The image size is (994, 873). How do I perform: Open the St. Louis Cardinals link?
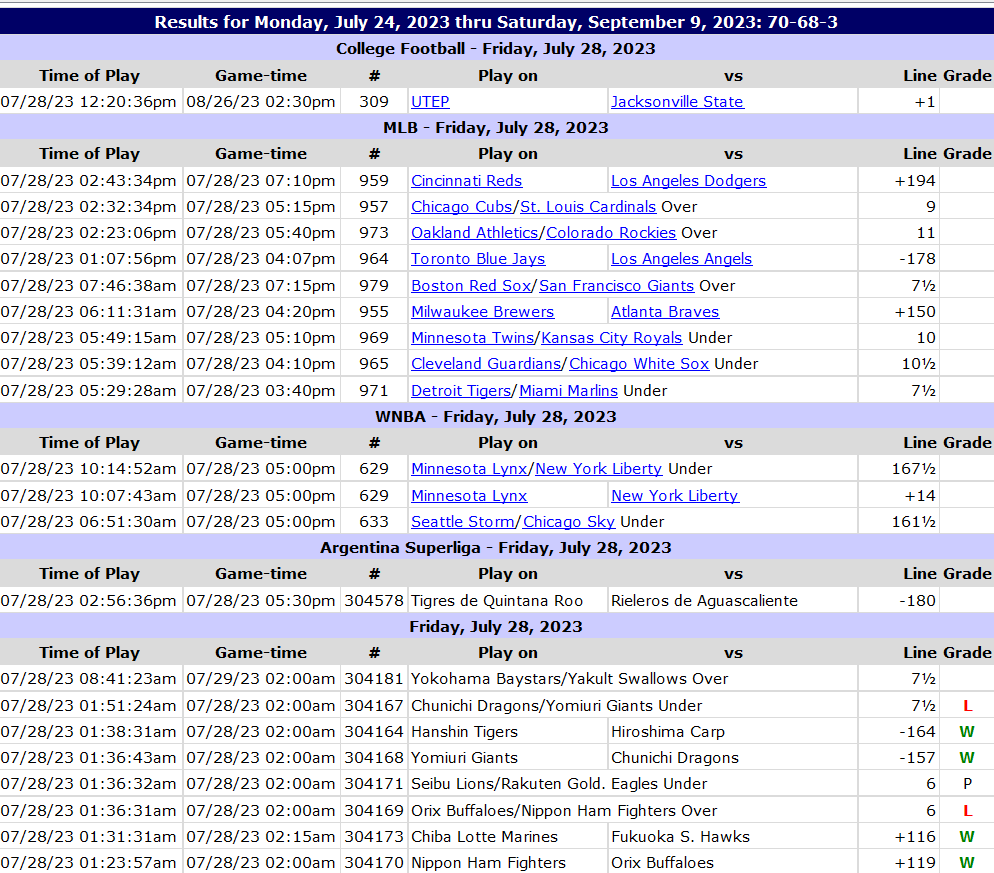click(x=588, y=207)
